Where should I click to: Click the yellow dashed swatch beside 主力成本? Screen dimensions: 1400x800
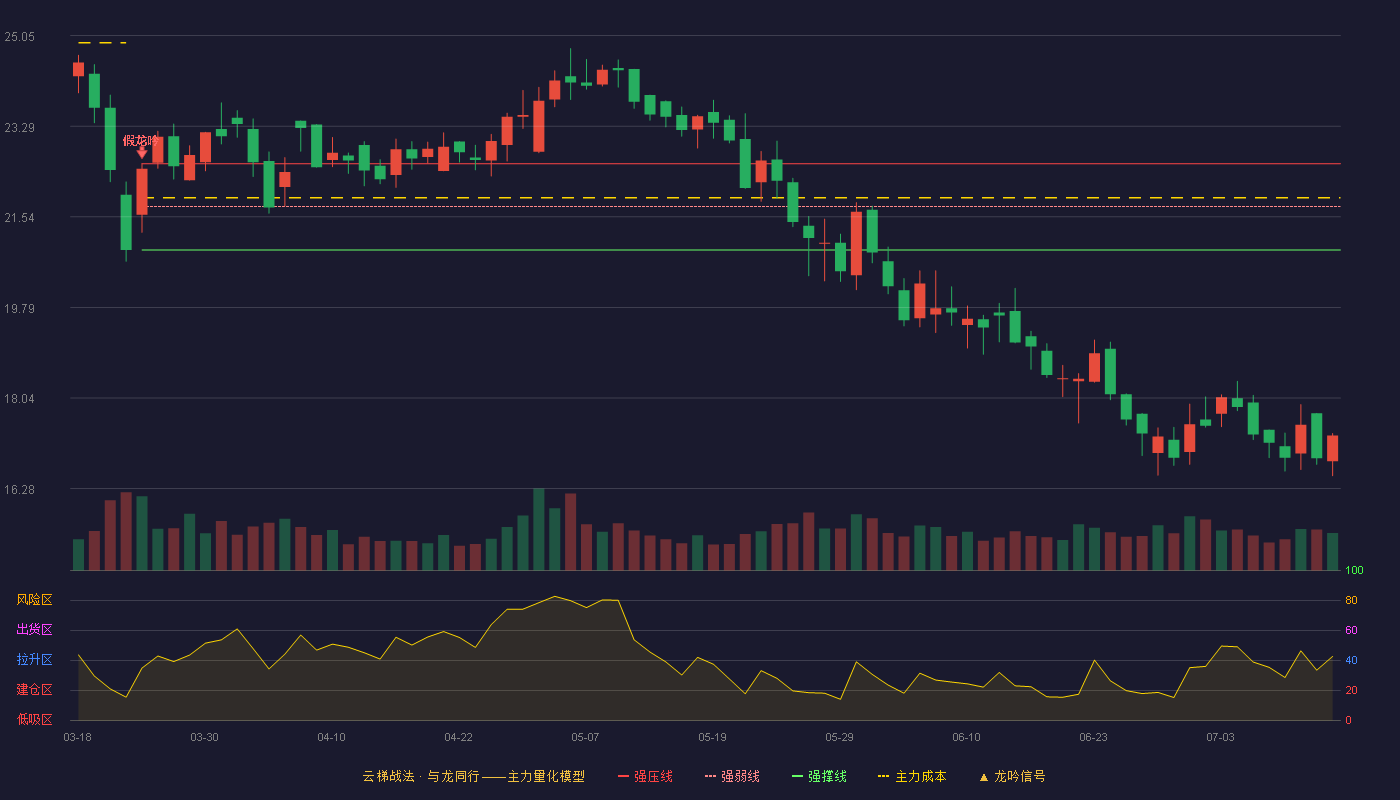point(883,776)
